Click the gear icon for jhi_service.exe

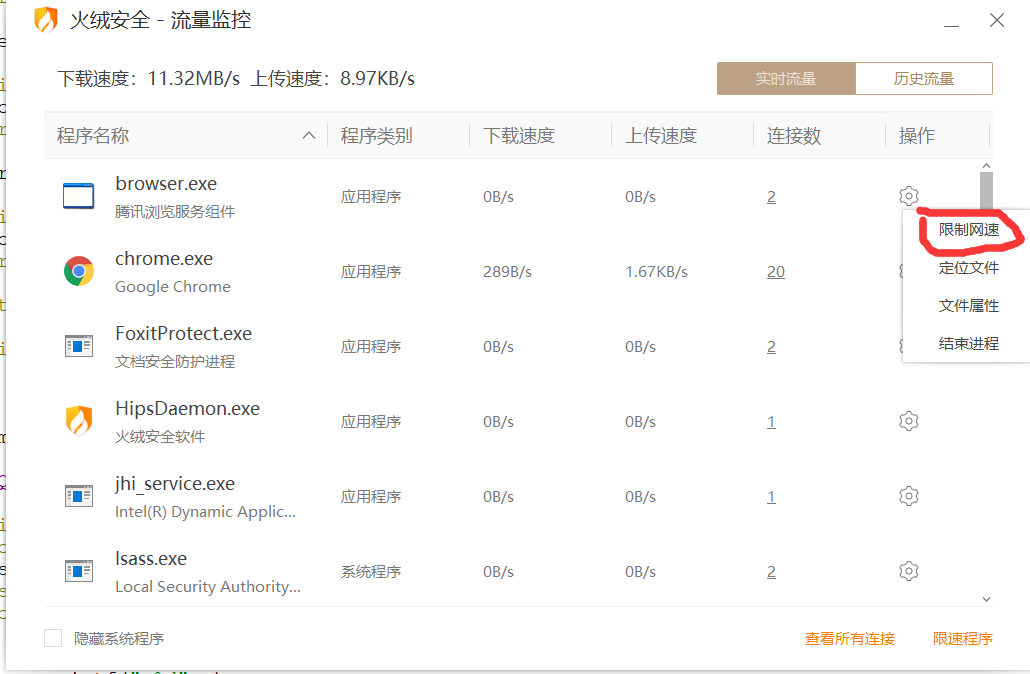[909, 495]
